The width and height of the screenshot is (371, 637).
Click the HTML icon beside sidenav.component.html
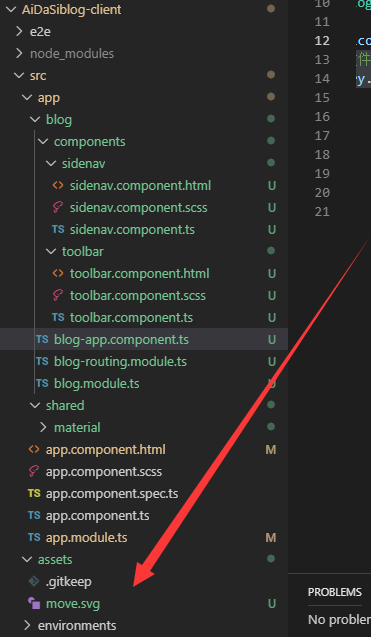pos(58,186)
